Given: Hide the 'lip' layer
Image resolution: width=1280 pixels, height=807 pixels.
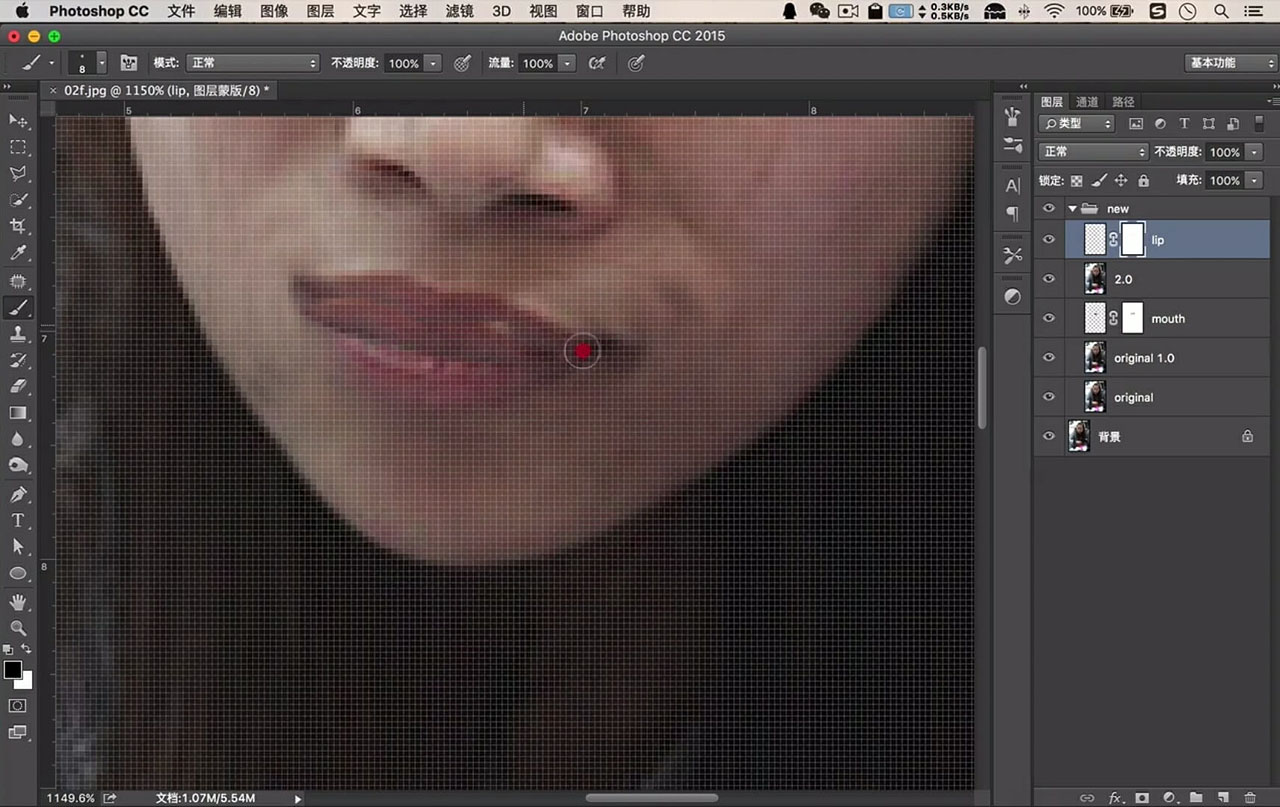Looking at the screenshot, I should [1049, 240].
